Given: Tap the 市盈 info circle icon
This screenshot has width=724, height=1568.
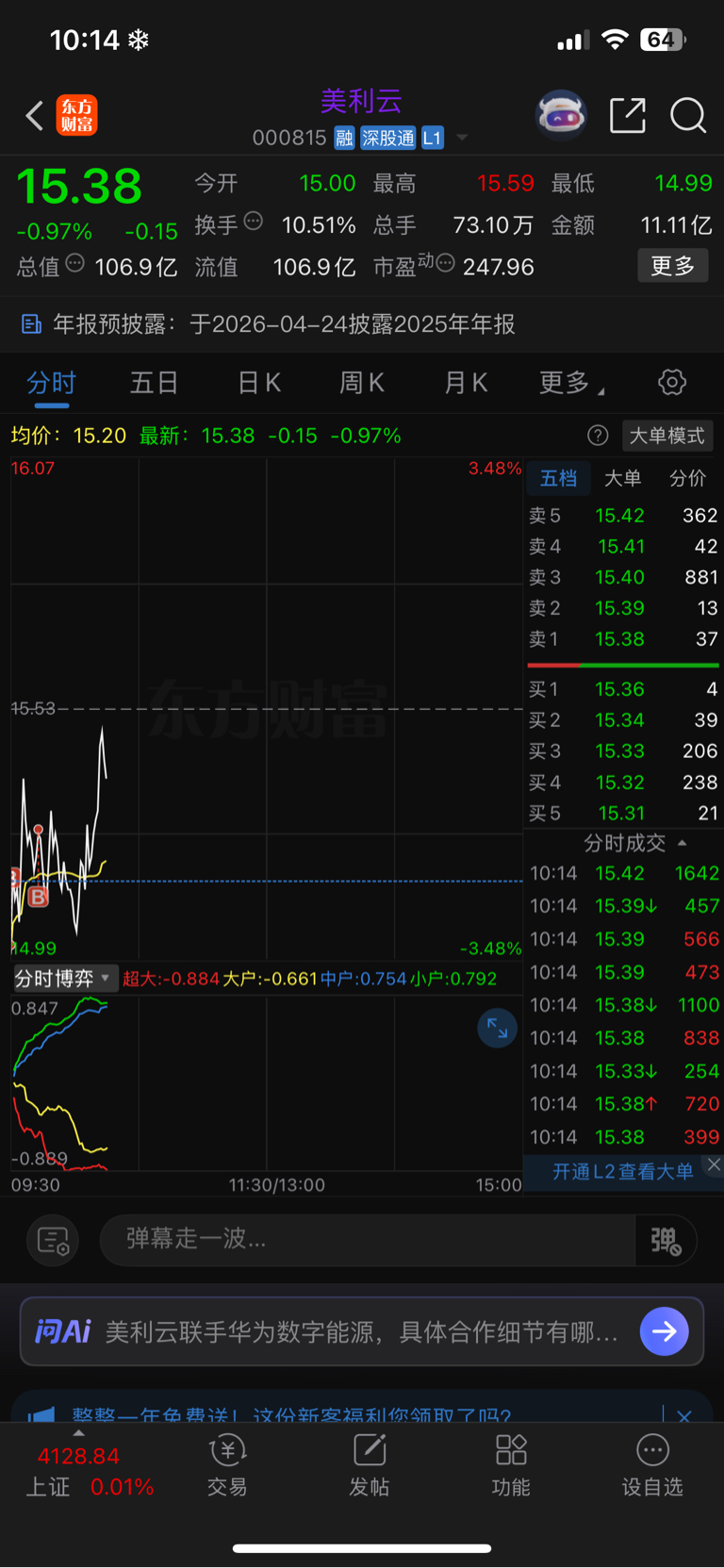Looking at the screenshot, I should [446, 263].
